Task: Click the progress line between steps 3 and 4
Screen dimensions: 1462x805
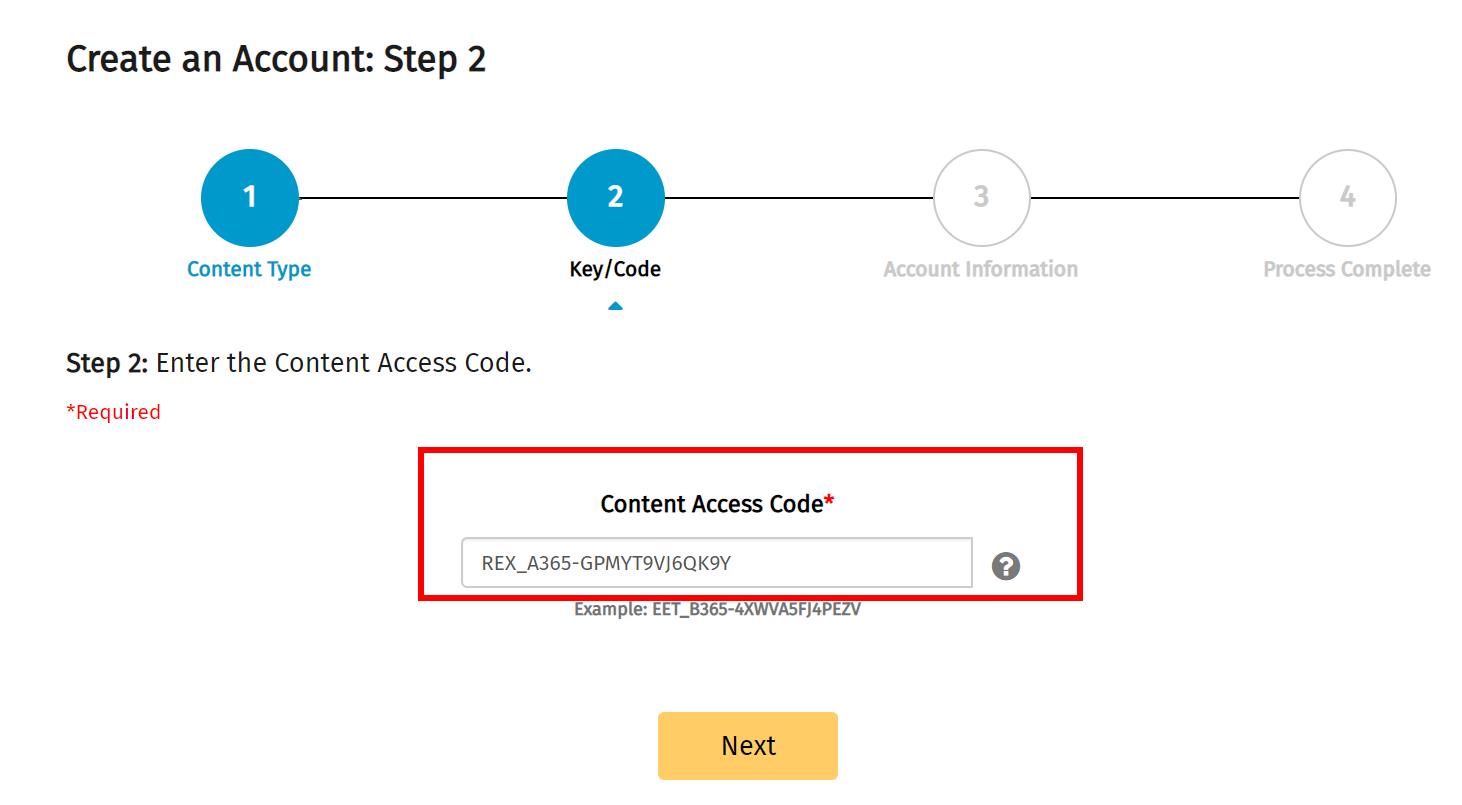Action: [x=1165, y=198]
